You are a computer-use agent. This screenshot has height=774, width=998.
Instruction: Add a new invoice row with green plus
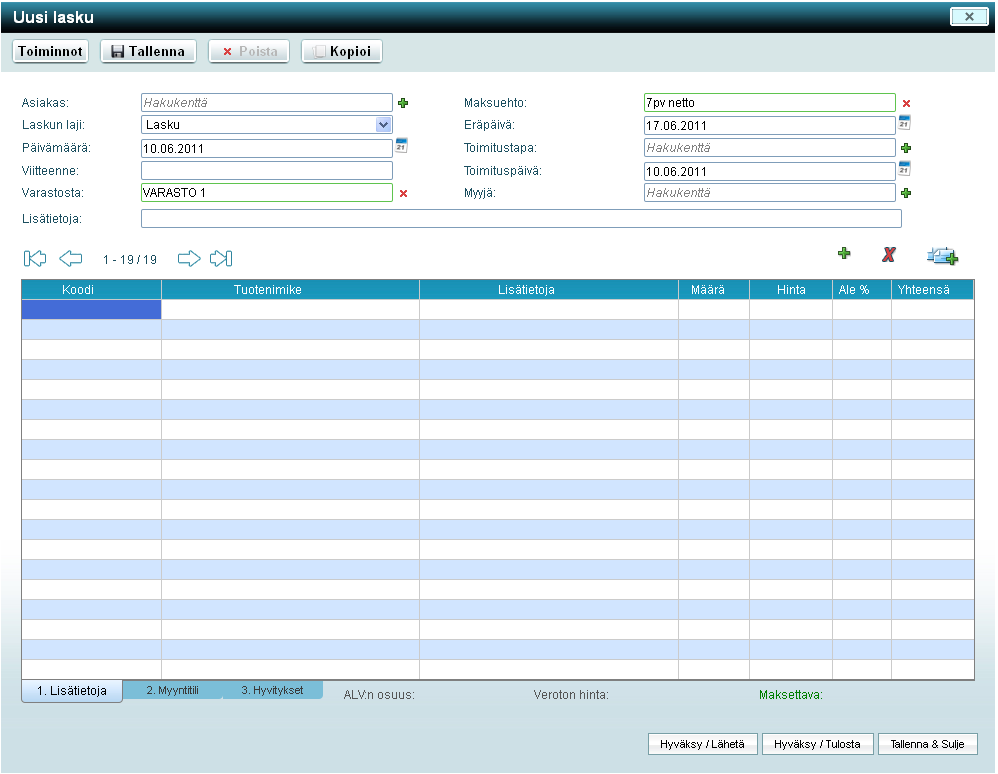pos(844,253)
